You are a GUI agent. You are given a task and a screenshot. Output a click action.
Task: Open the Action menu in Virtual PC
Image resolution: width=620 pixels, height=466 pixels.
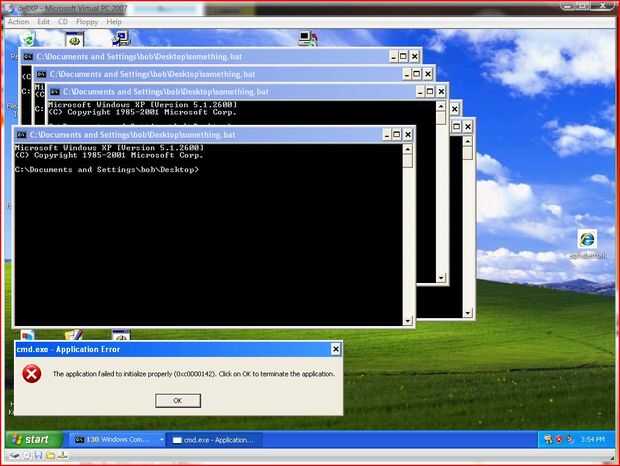pyautogui.click(x=19, y=22)
